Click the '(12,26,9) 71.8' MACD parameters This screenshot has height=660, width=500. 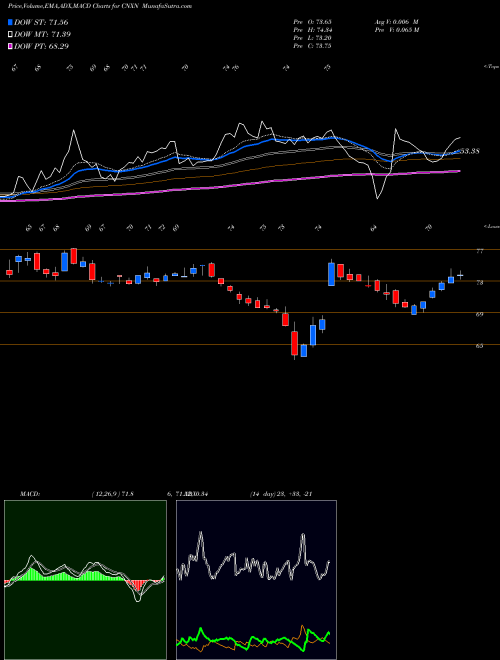(x=112, y=494)
